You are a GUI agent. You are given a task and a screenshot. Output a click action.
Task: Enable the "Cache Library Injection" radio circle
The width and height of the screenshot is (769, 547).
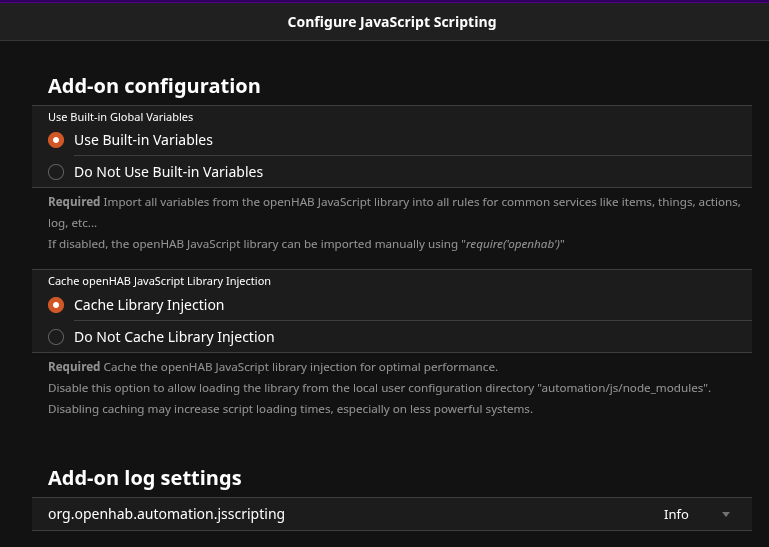click(56, 305)
